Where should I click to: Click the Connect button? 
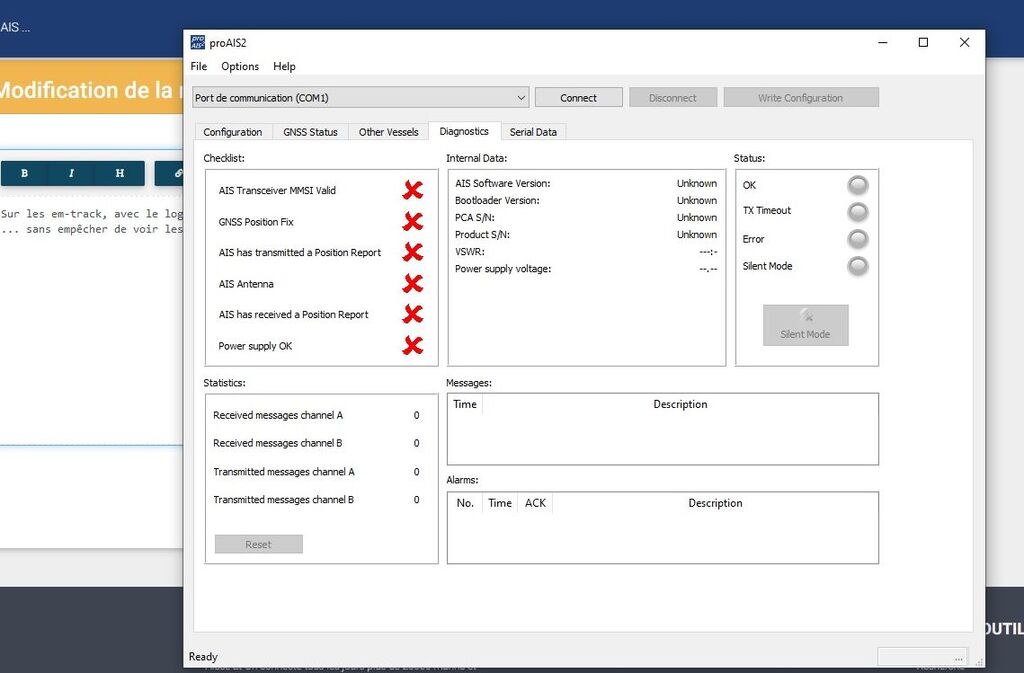click(x=579, y=97)
